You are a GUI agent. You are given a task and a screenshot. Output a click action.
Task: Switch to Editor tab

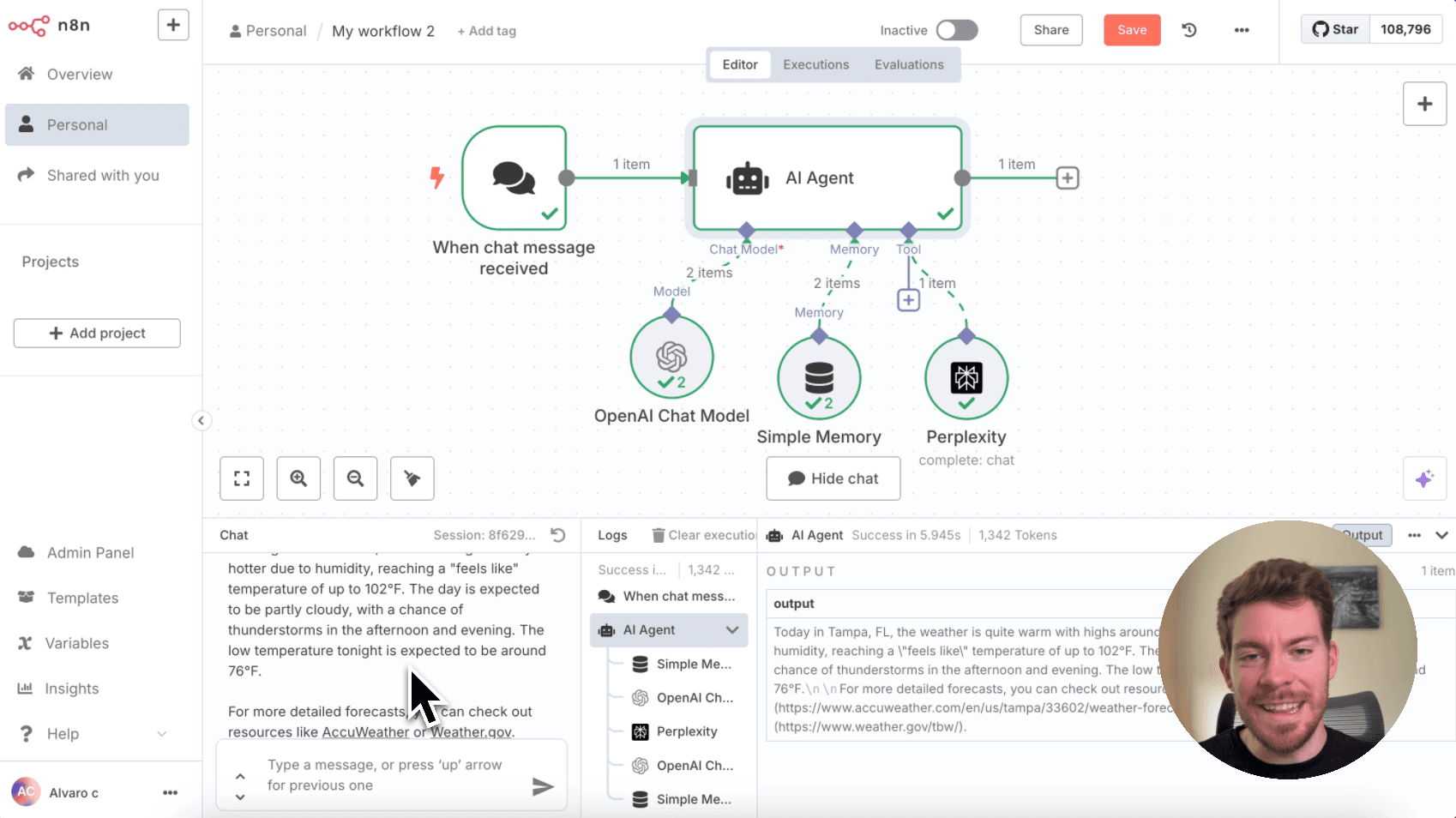pyautogui.click(x=740, y=64)
